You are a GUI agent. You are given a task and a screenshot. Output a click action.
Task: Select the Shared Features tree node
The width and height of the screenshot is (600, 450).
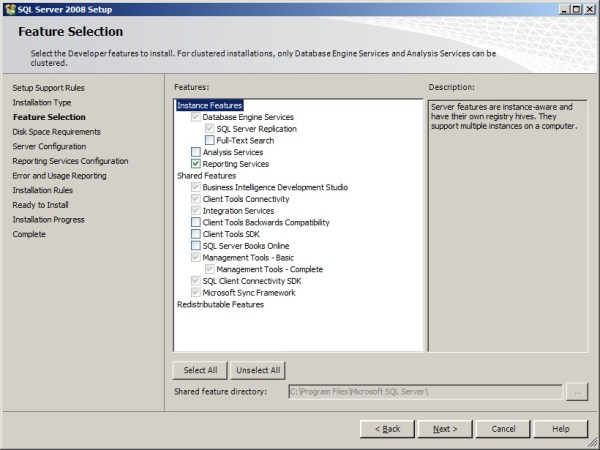click(206, 175)
